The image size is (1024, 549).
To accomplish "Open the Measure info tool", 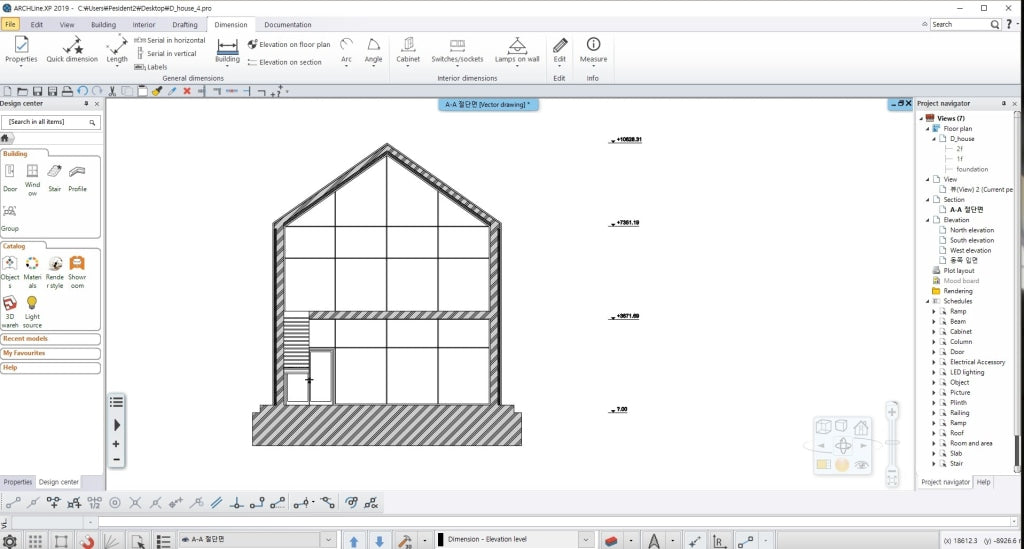I will click(593, 50).
